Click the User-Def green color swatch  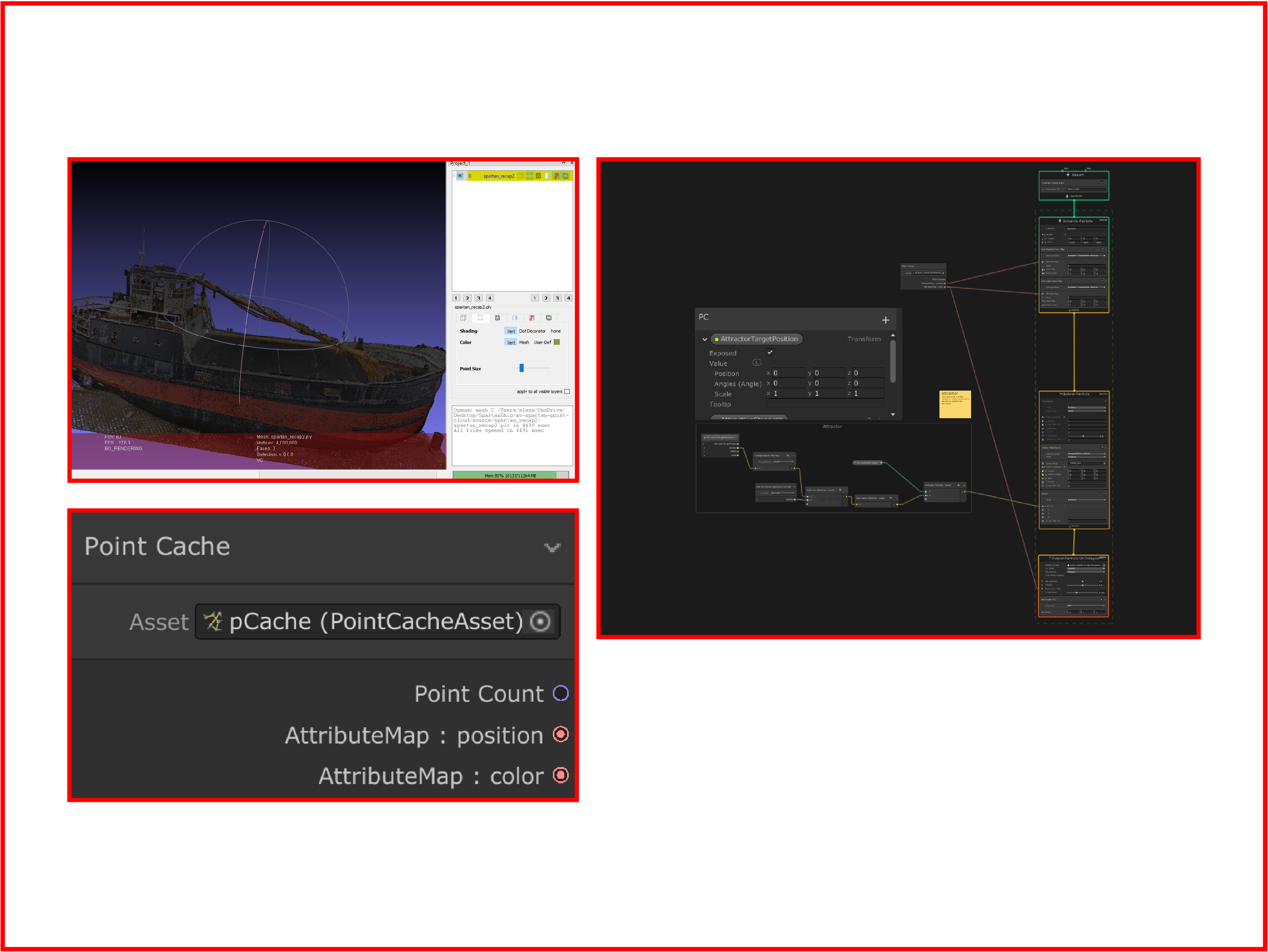[557, 342]
